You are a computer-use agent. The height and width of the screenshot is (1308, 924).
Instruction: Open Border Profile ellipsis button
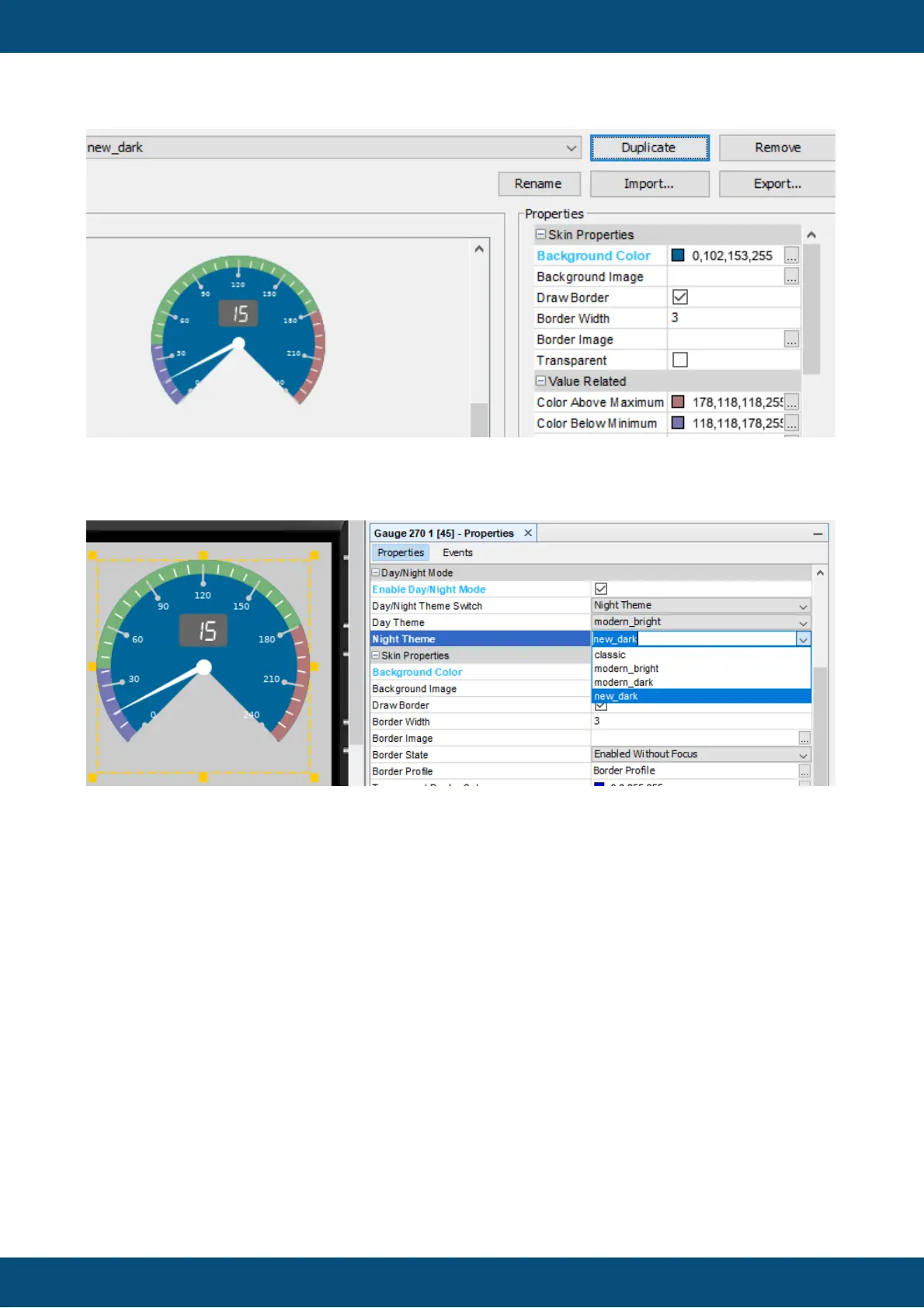tap(804, 771)
